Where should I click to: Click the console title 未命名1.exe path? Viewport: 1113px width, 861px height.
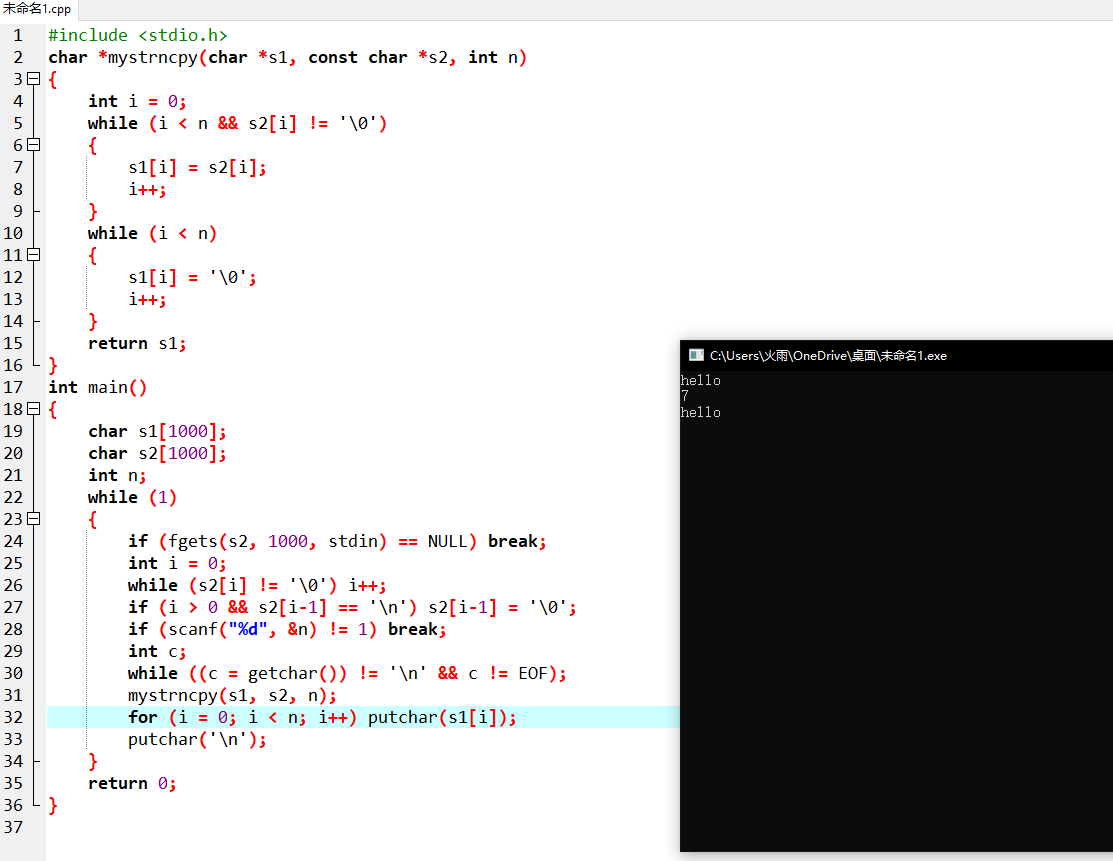click(828, 356)
